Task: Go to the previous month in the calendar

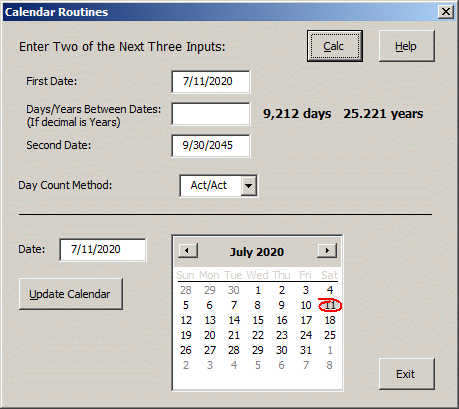Action: click(188, 250)
